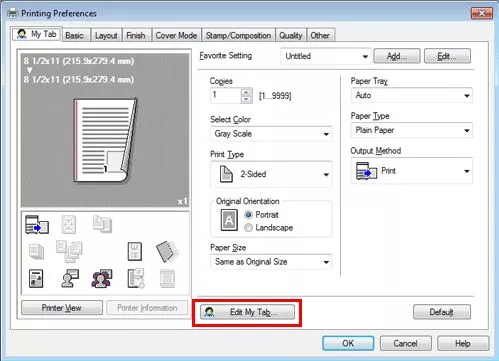
Task: Select the Landscape orientation radio button
Action: [248, 228]
